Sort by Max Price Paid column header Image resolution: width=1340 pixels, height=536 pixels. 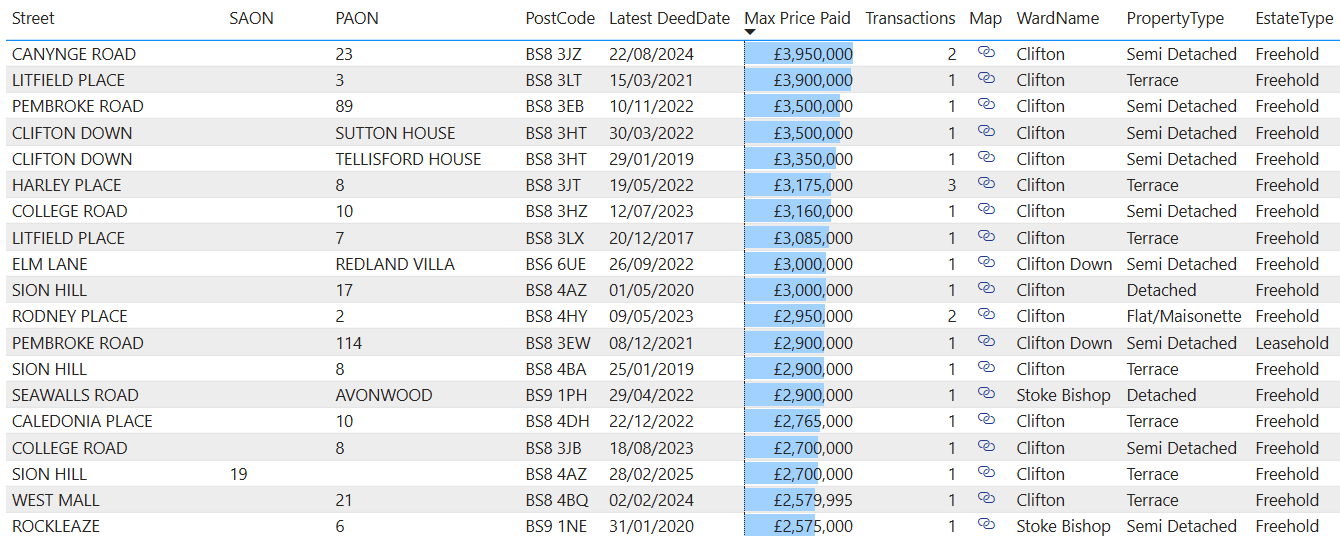point(797,18)
